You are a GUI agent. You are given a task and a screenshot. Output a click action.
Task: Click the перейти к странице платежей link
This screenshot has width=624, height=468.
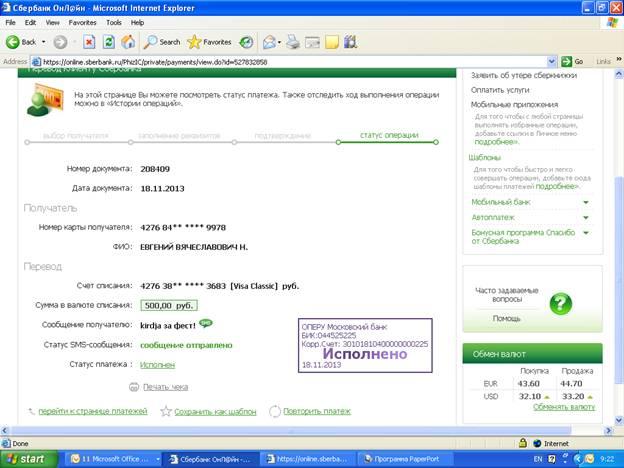[x=93, y=411]
